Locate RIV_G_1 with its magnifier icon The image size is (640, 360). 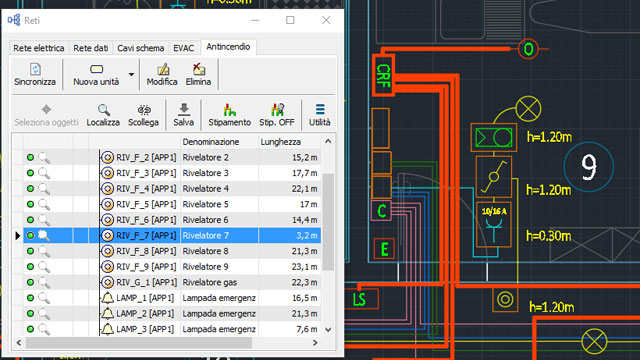point(44,282)
